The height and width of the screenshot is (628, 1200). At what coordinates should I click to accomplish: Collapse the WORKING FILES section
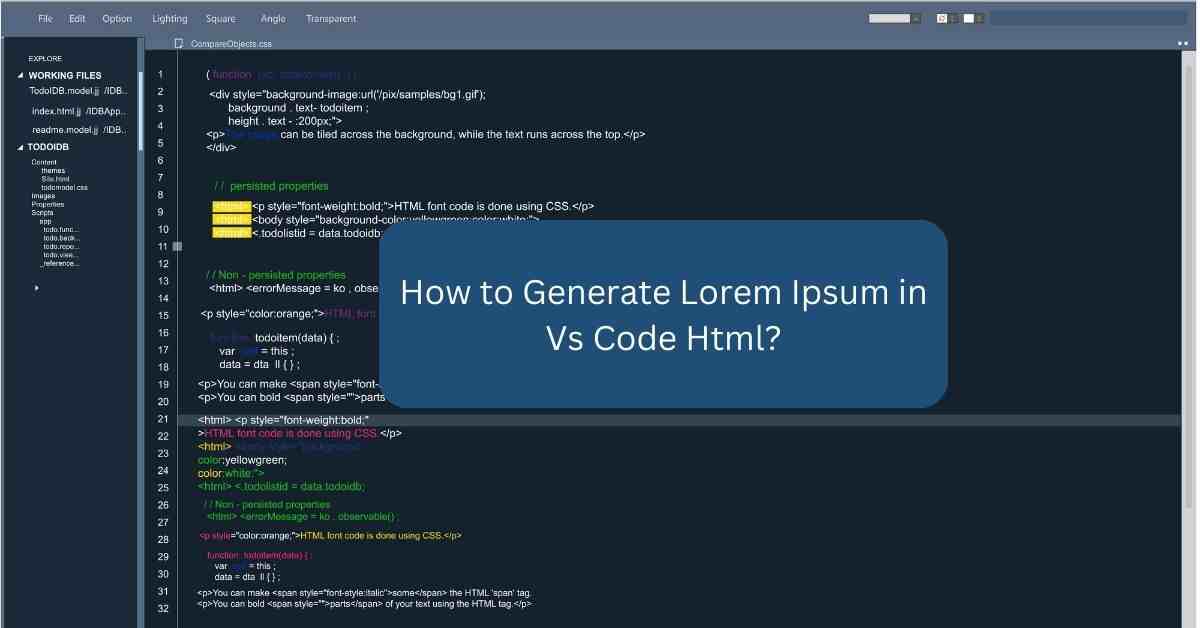[20, 75]
